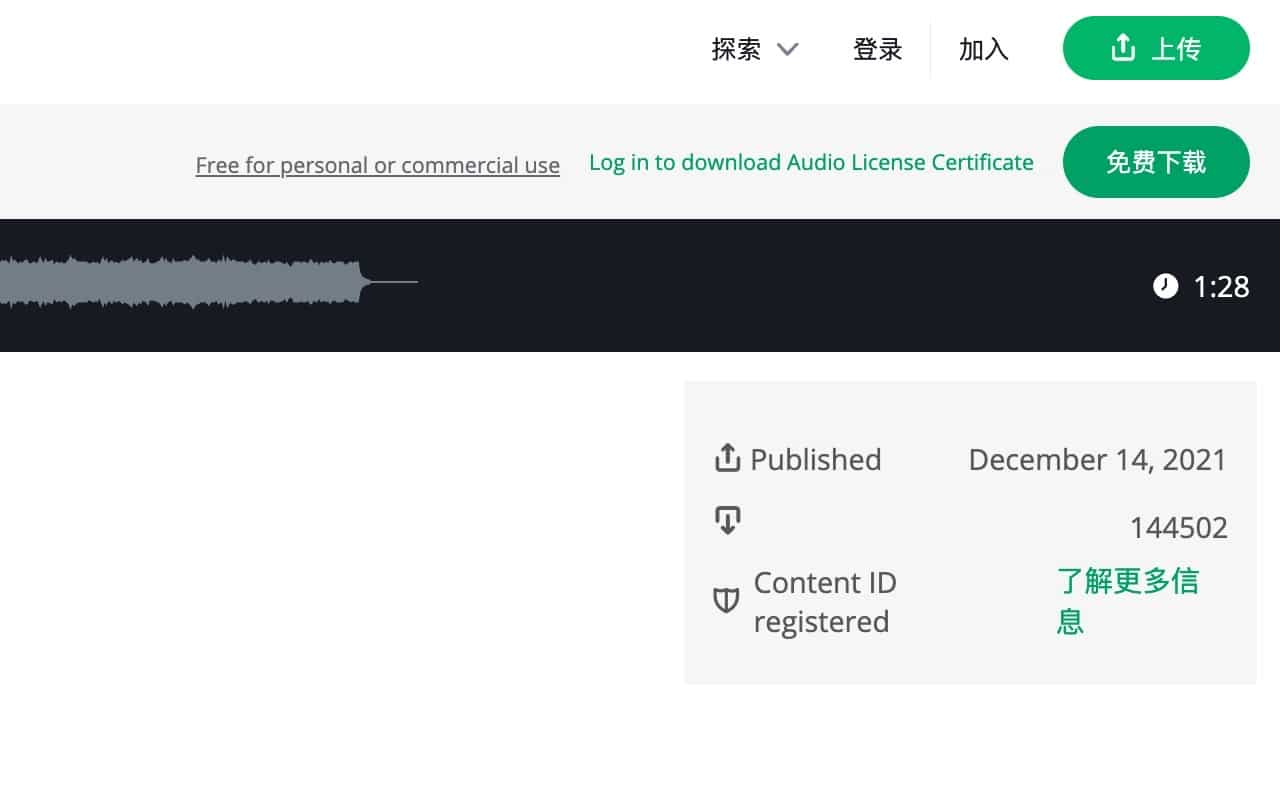Click the 144502 download count
The height and width of the screenshot is (800, 1280).
1178,527
